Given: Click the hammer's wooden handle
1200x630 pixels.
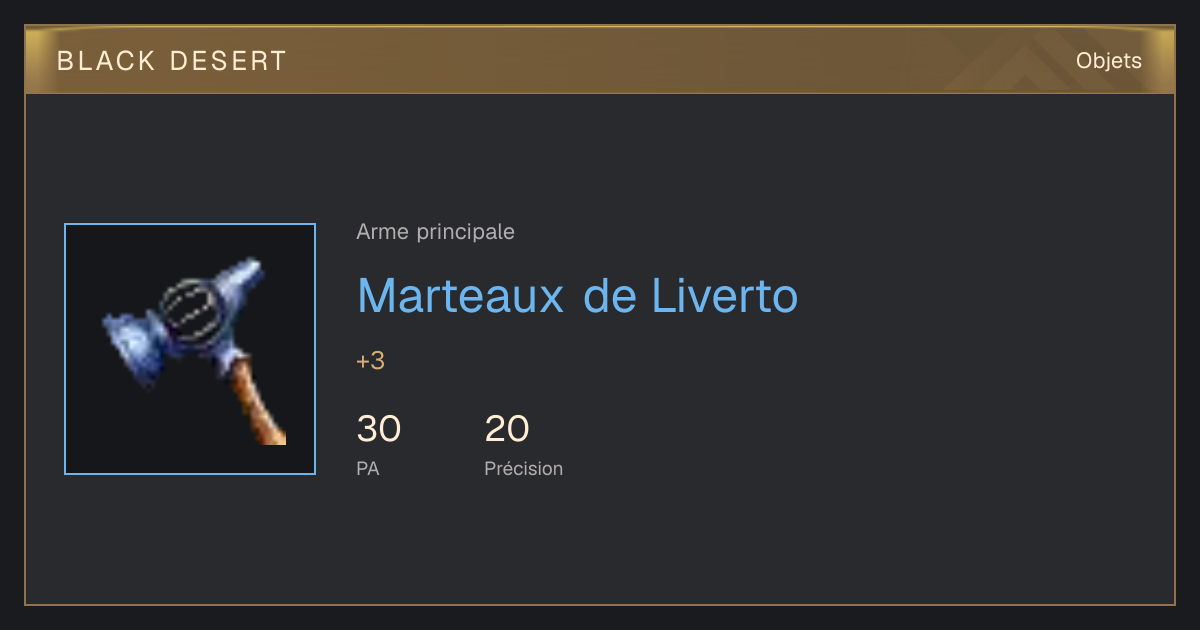Looking at the screenshot, I should click(x=260, y=403).
